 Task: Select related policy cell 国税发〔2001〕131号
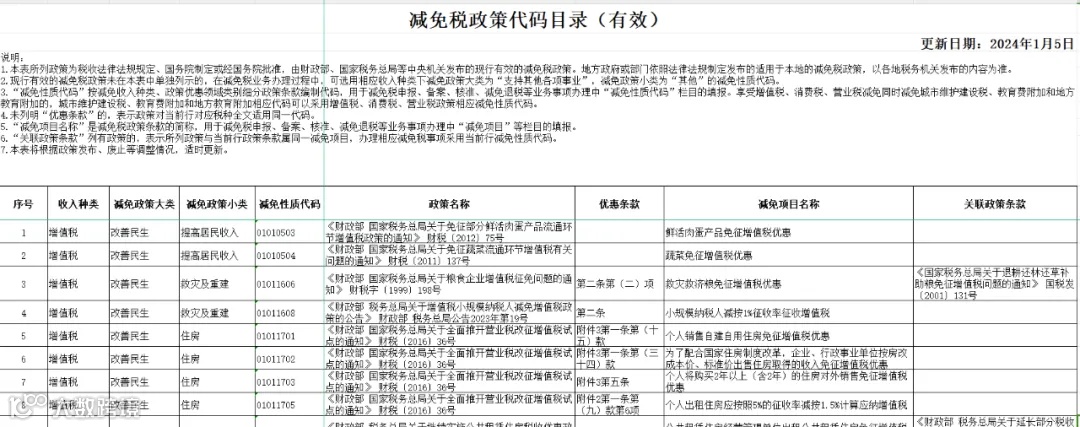[x=996, y=284]
